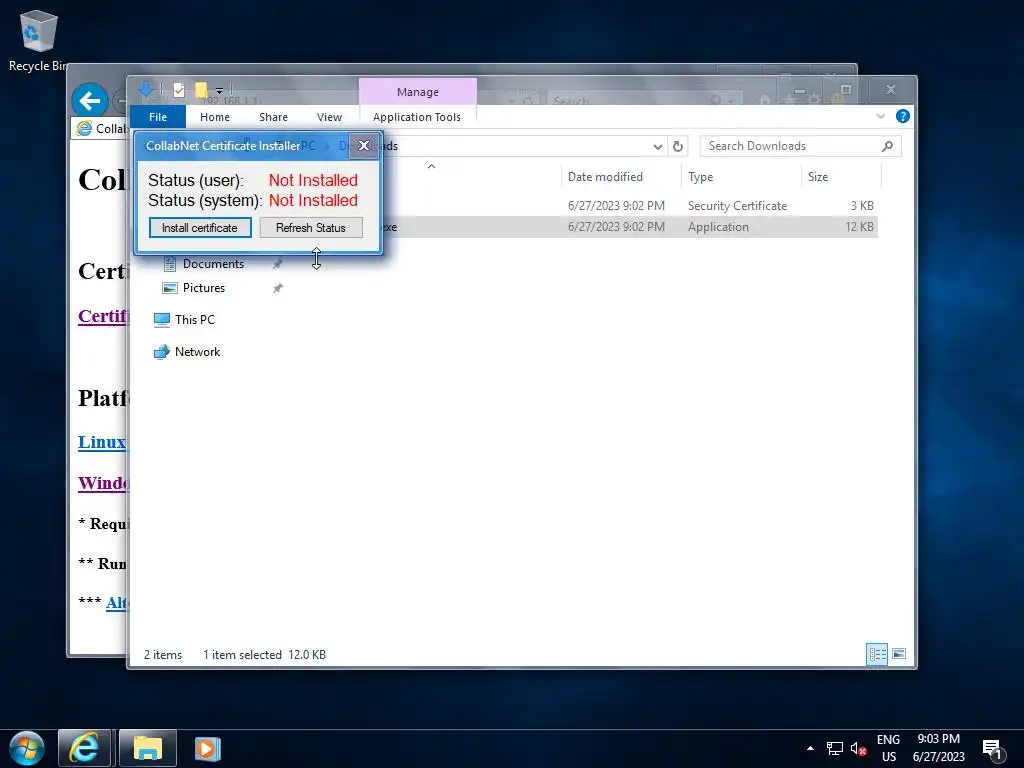Screen dimensions: 1024x768
Task: Select the Application file type cell
Action: [x=718, y=227]
